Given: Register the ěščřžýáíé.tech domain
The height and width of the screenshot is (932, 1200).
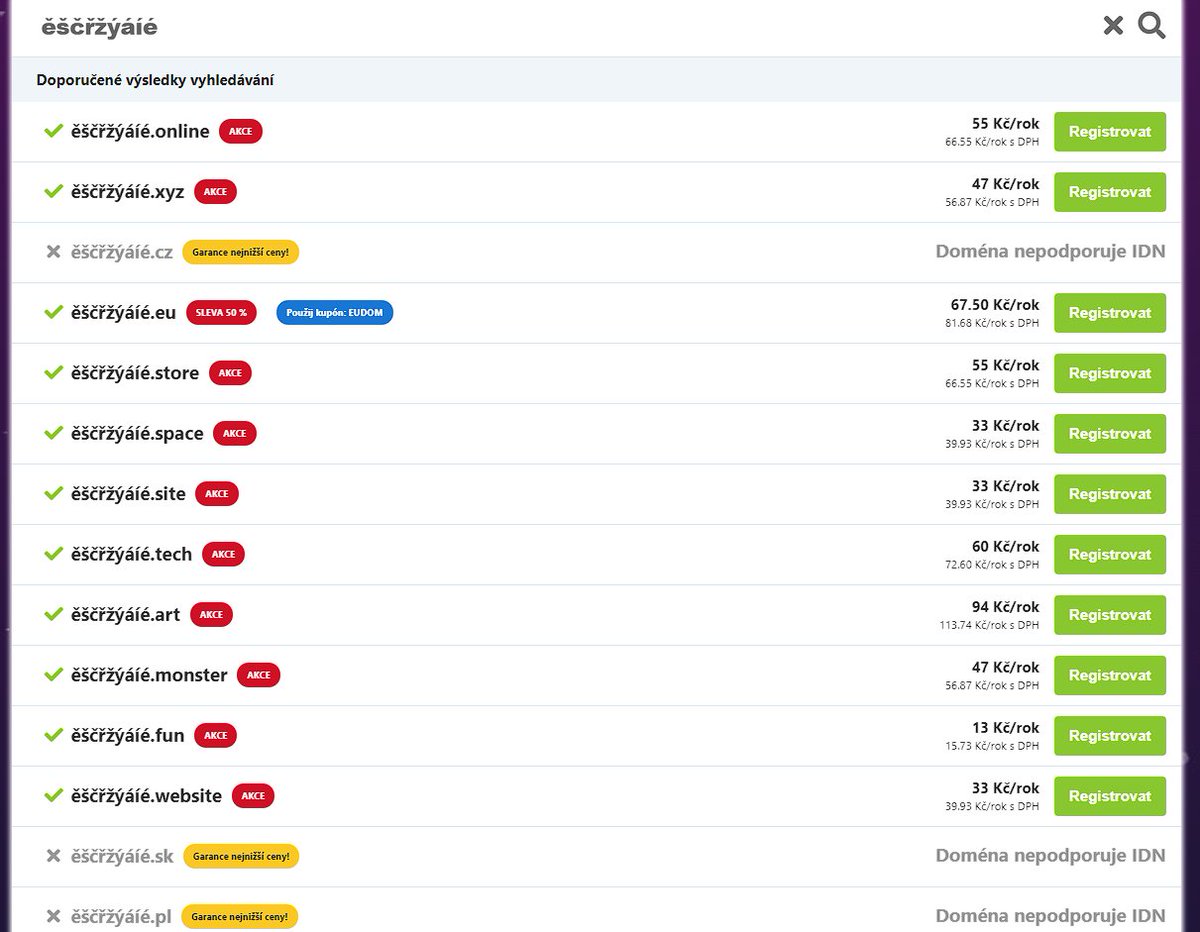Looking at the screenshot, I should click(1110, 554).
